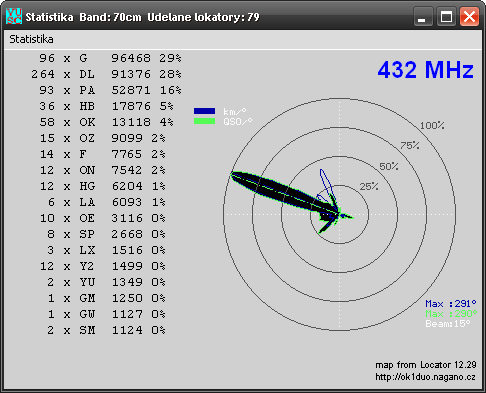The height and width of the screenshot is (393, 486).
Task: Click the green Max :290° value
Action: [x=451, y=314]
